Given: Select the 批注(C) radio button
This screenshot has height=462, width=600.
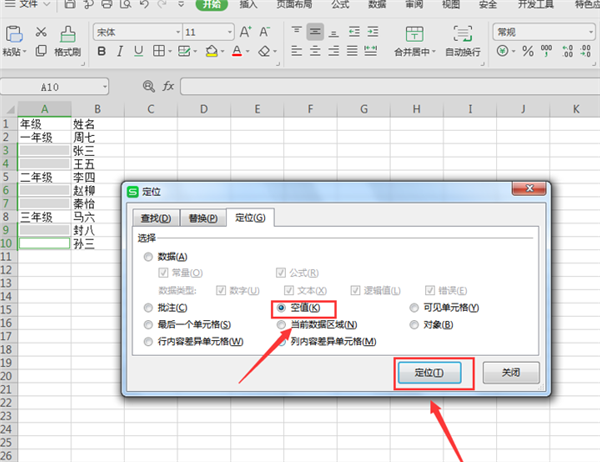Looking at the screenshot, I should coord(150,307).
